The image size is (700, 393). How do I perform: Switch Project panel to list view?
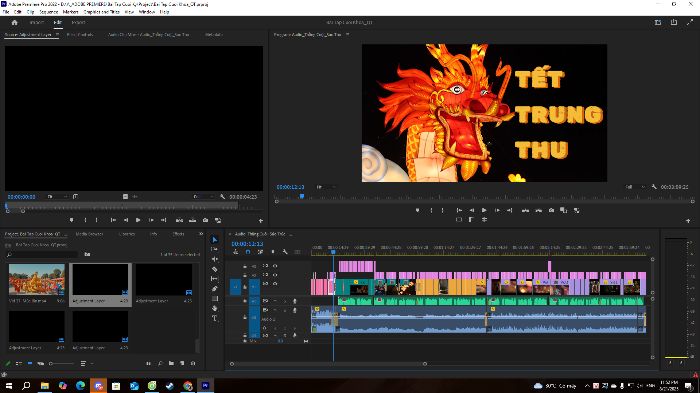tap(19, 364)
